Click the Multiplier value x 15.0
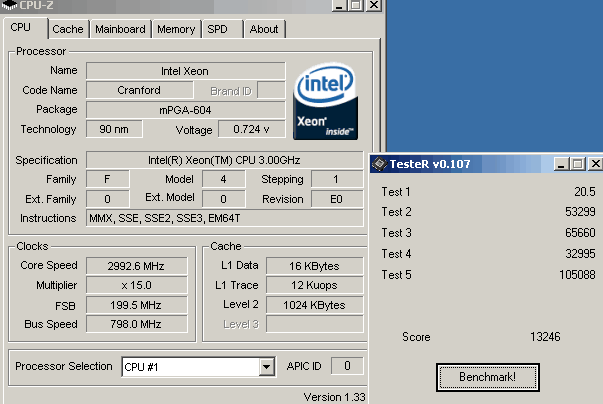Viewport: 603px width, 404px height. [x=137, y=286]
